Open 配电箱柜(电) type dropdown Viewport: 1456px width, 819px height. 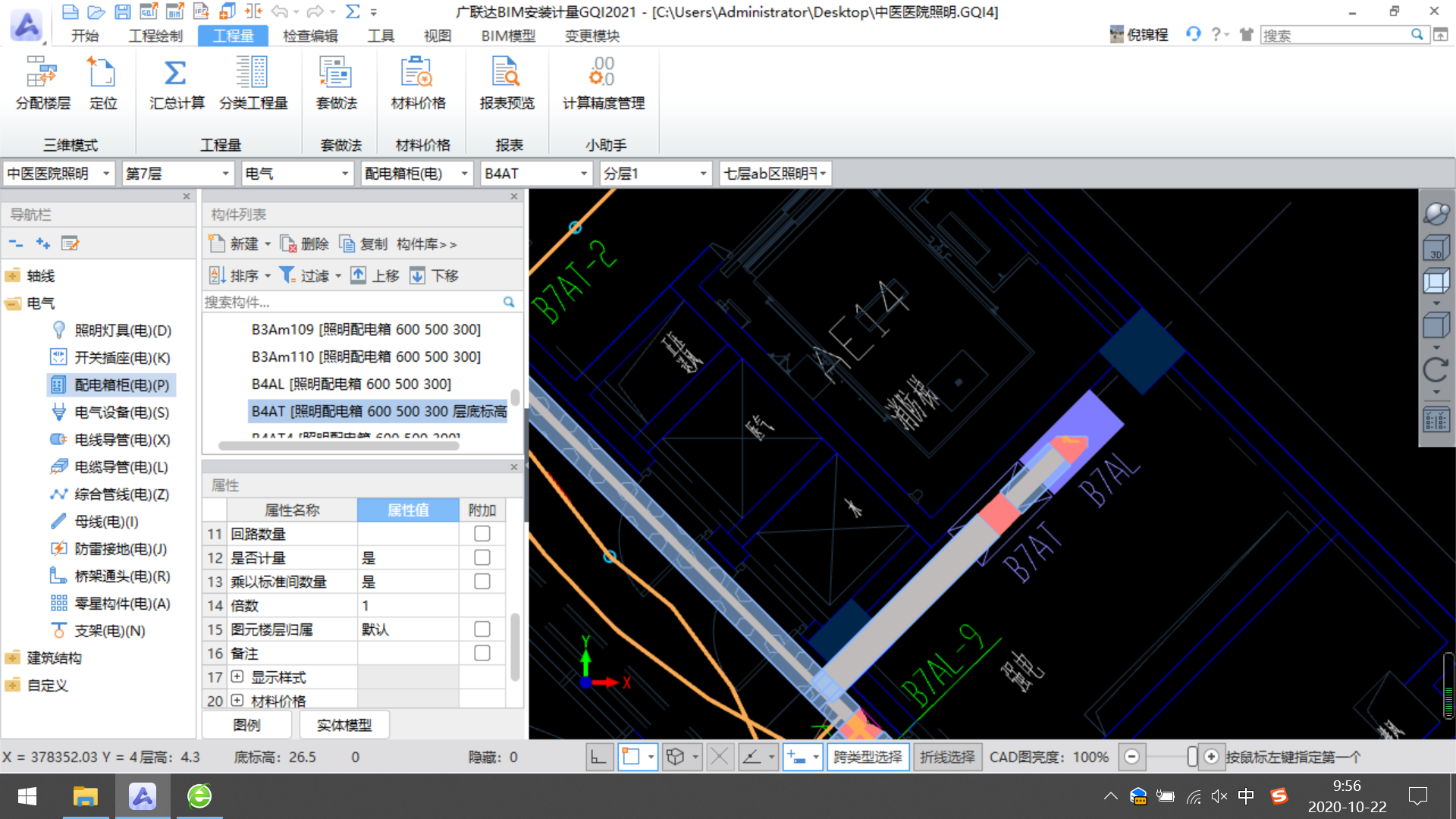coord(464,174)
